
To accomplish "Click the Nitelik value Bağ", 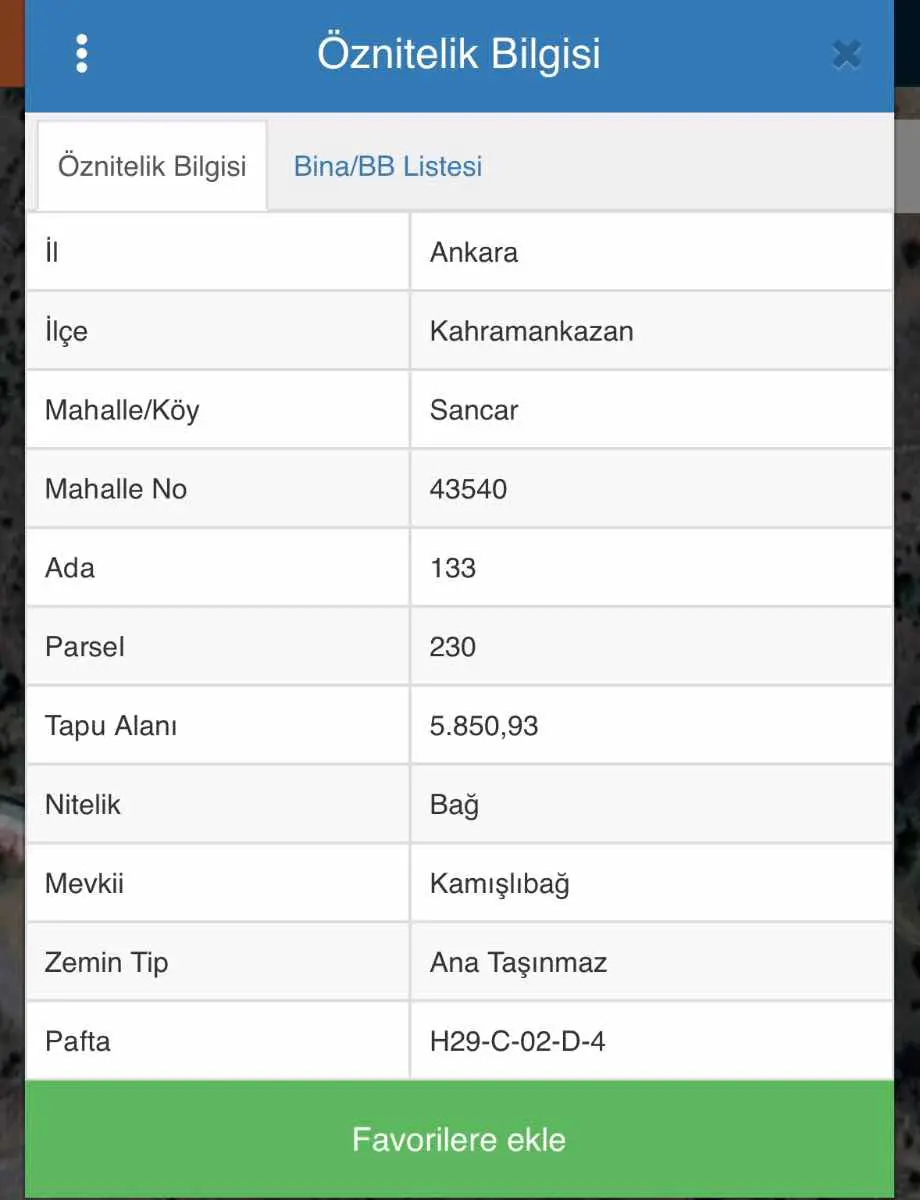I will (455, 805).
